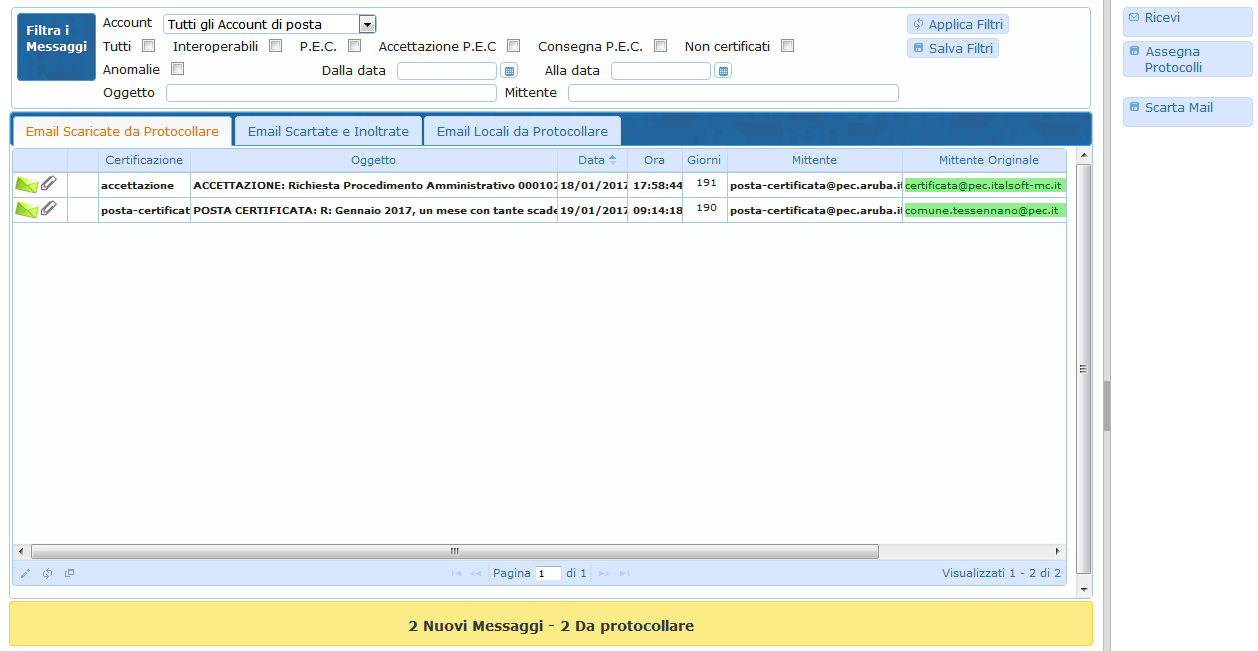
Task: Click the paperclip attachment icon of POSTA CERTIFICATA row
Action: (x=49, y=209)
